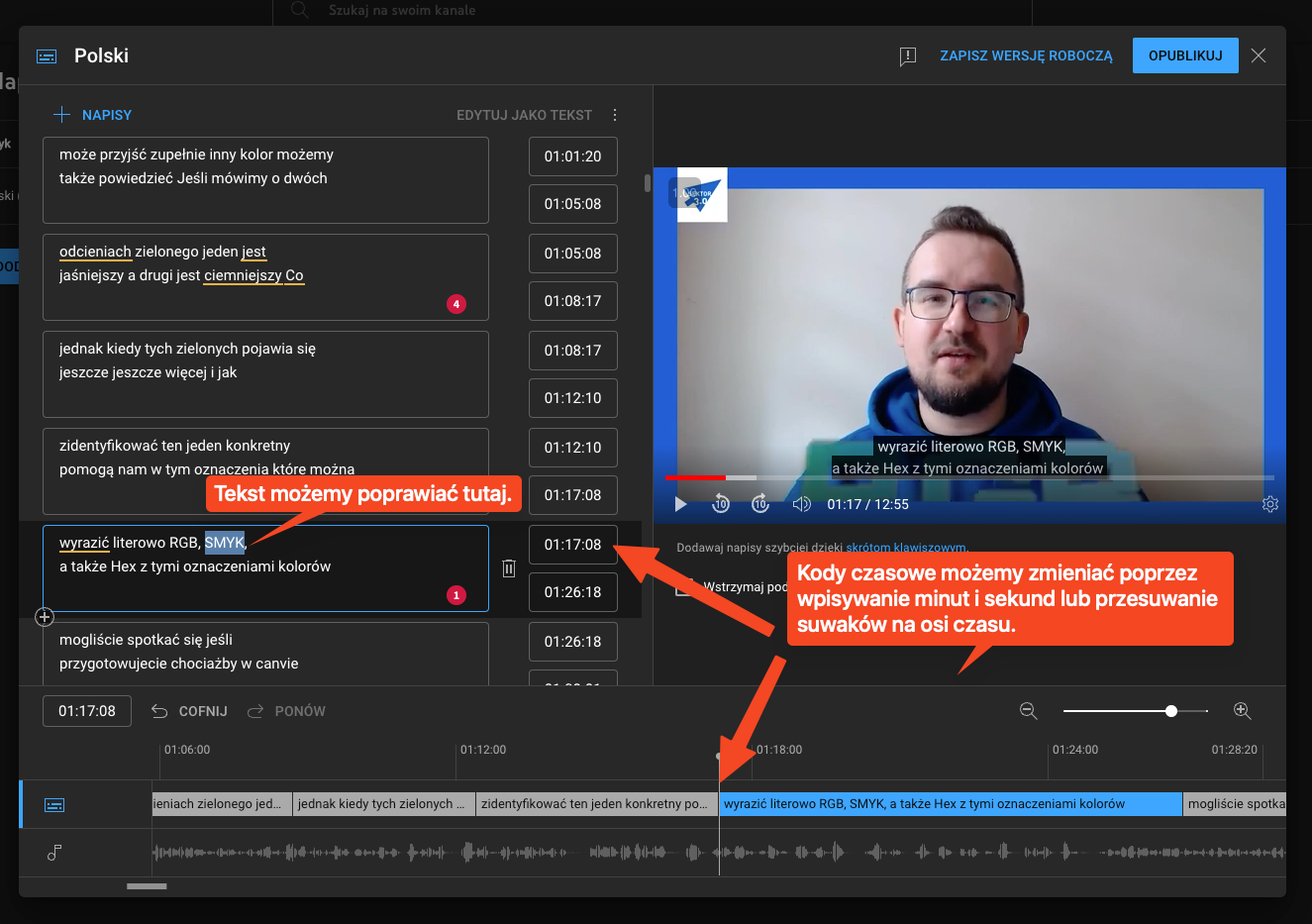The width and height of the screenshot is (1312, 924).
Task: Select the 'jednak kiedy tych zielonych' timeline segment
Action: [x=384, y=804]
